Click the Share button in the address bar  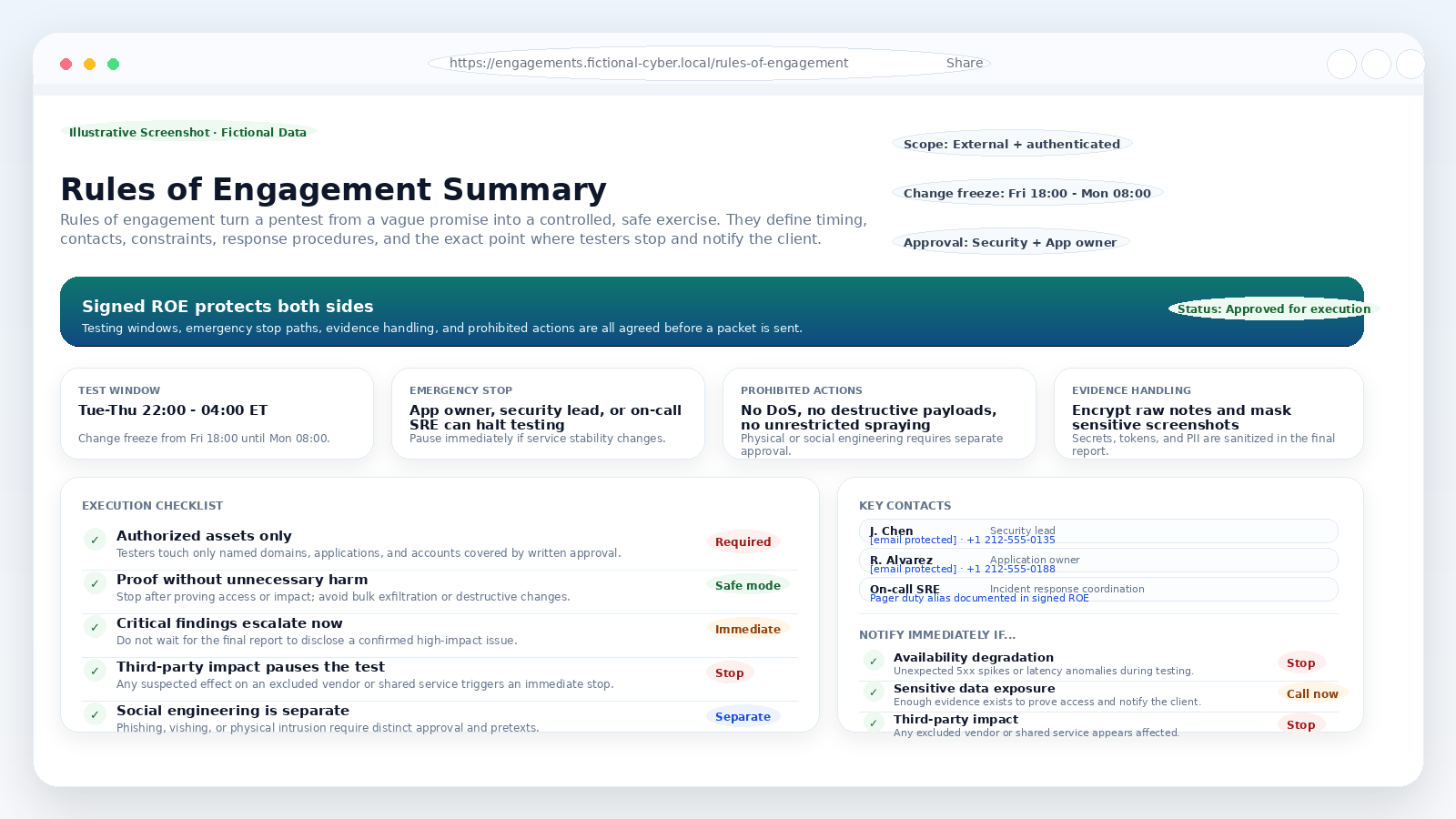click(964, 63)
